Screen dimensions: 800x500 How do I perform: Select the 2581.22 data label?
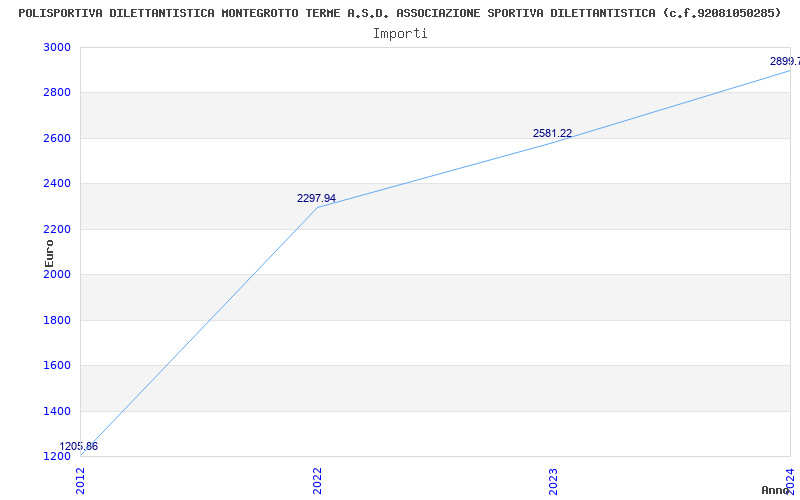pyautogui.click(x=553, y=133)
